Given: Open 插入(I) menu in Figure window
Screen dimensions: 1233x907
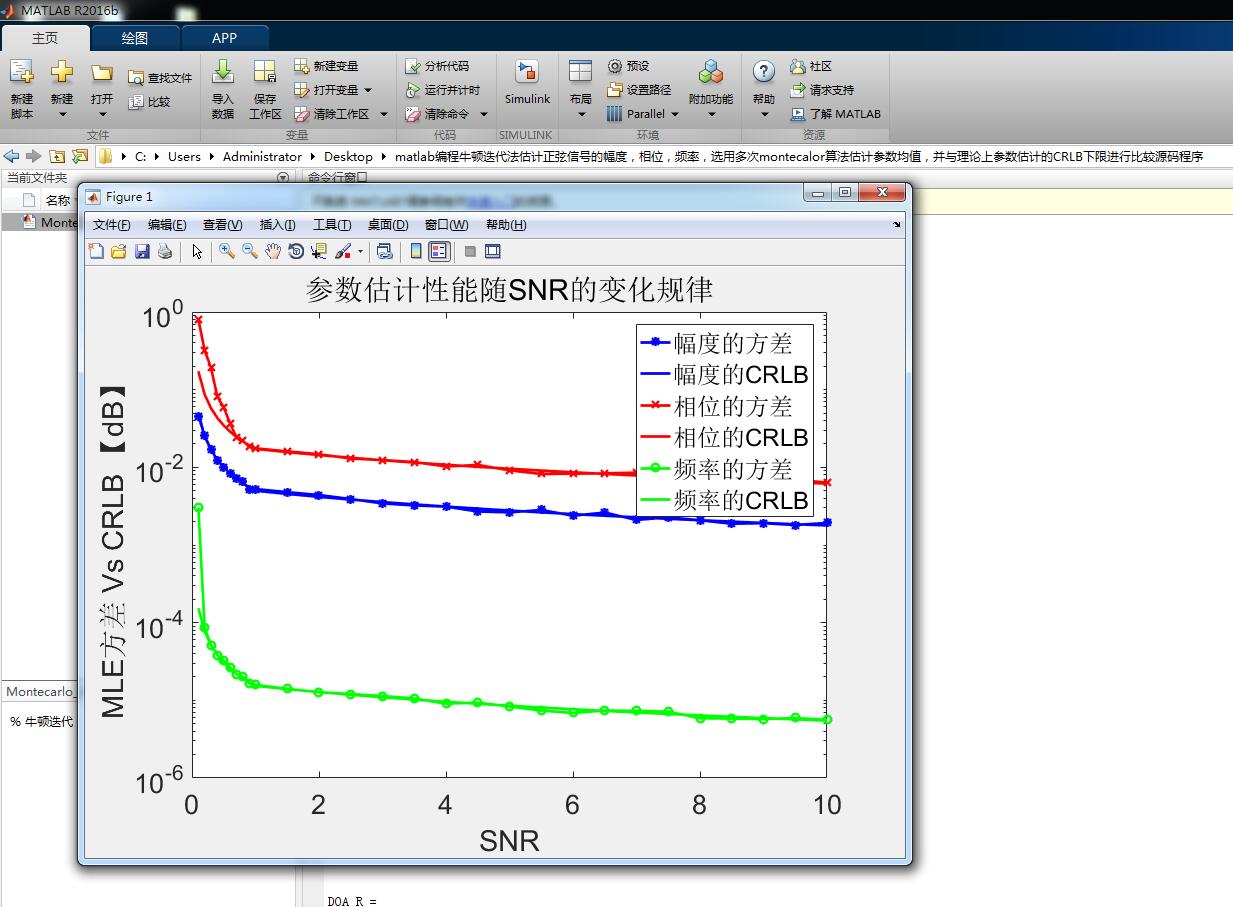Looking at the screenshot, I should pyautogui.click(x=277, y=225).
